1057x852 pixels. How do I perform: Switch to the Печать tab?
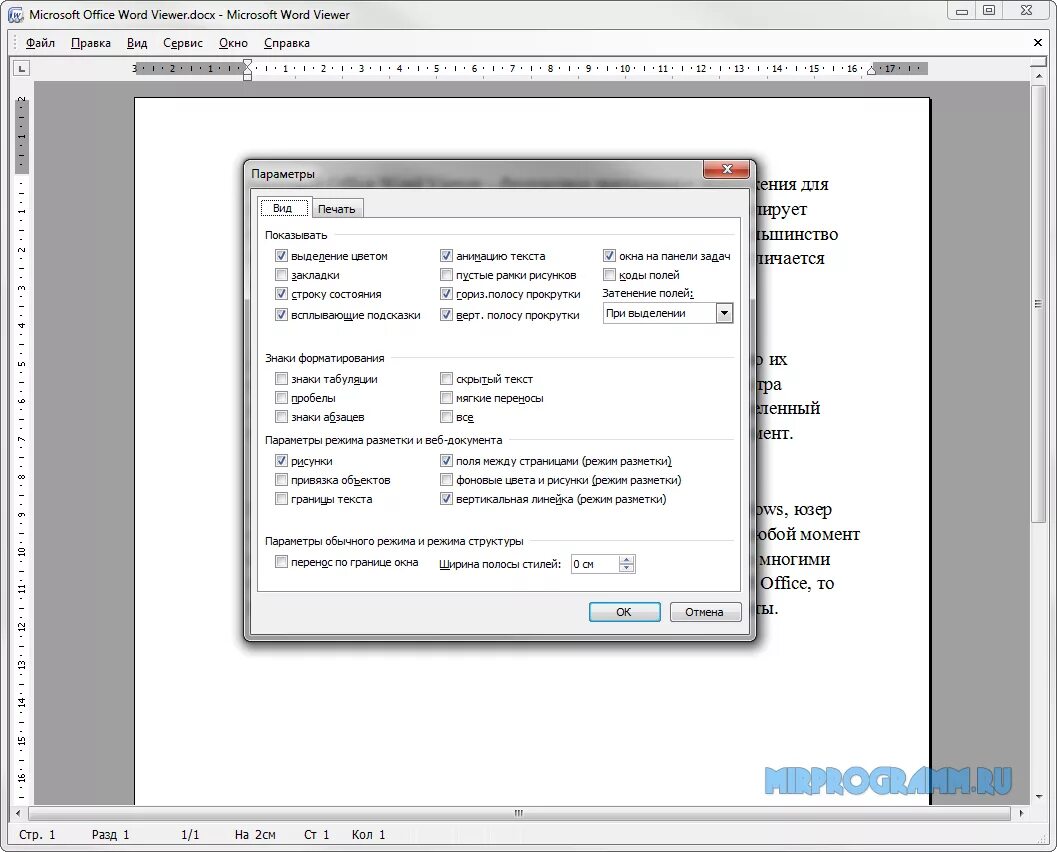(336, 209)
